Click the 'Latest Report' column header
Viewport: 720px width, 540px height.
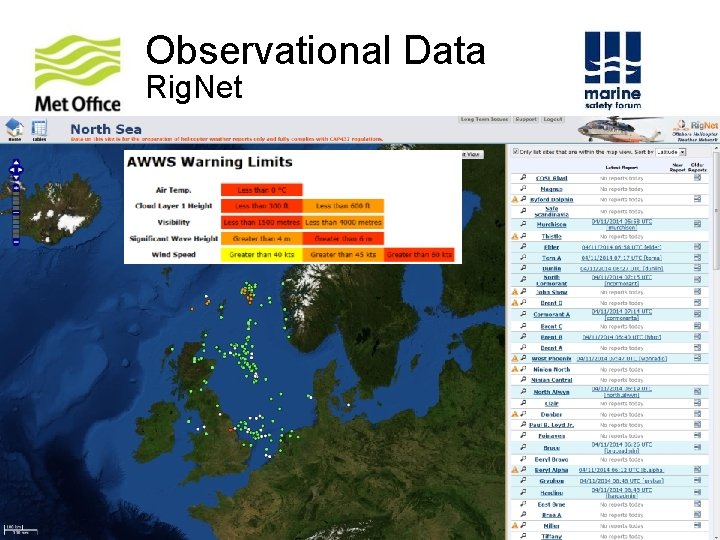tap(621, 167)
